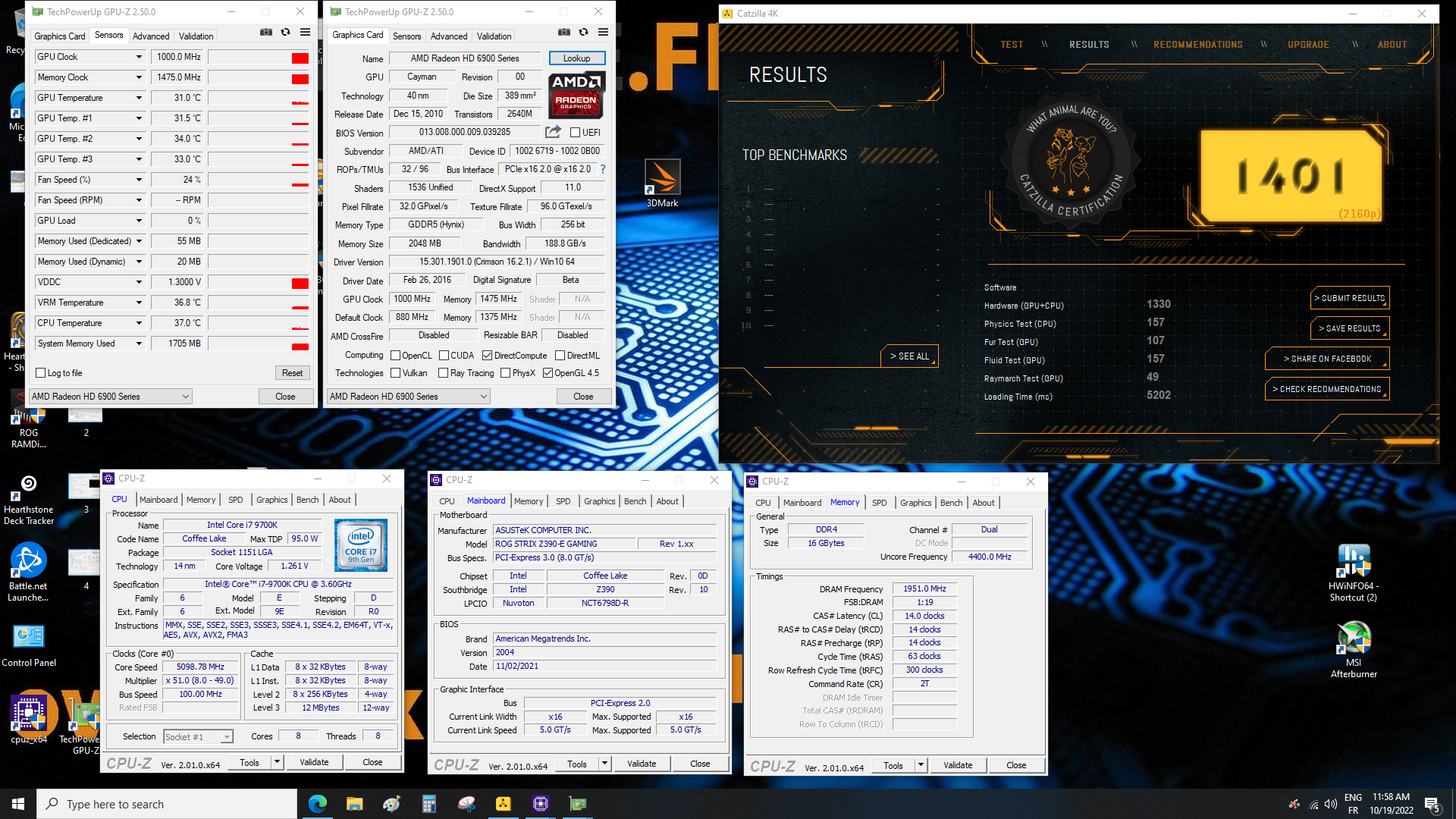This screenshot has width=1456, height=819.
Task: Click SEE ALL under Top Benchmarks
Action: pyautogui.click(x=910, y=356)
